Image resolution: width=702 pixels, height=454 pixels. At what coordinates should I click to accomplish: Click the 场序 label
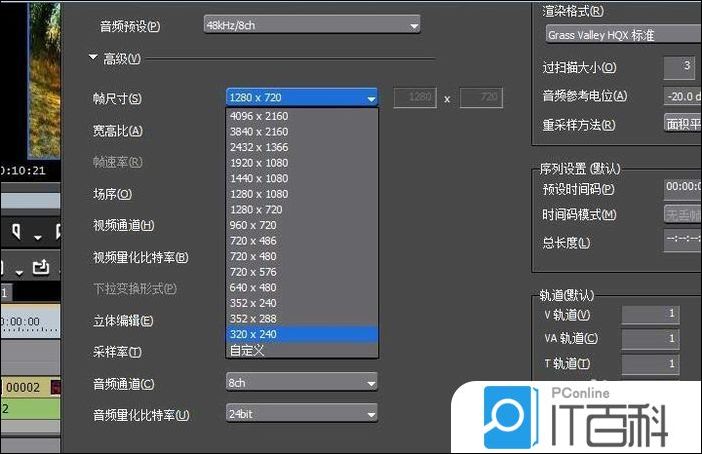pos(112,194)
